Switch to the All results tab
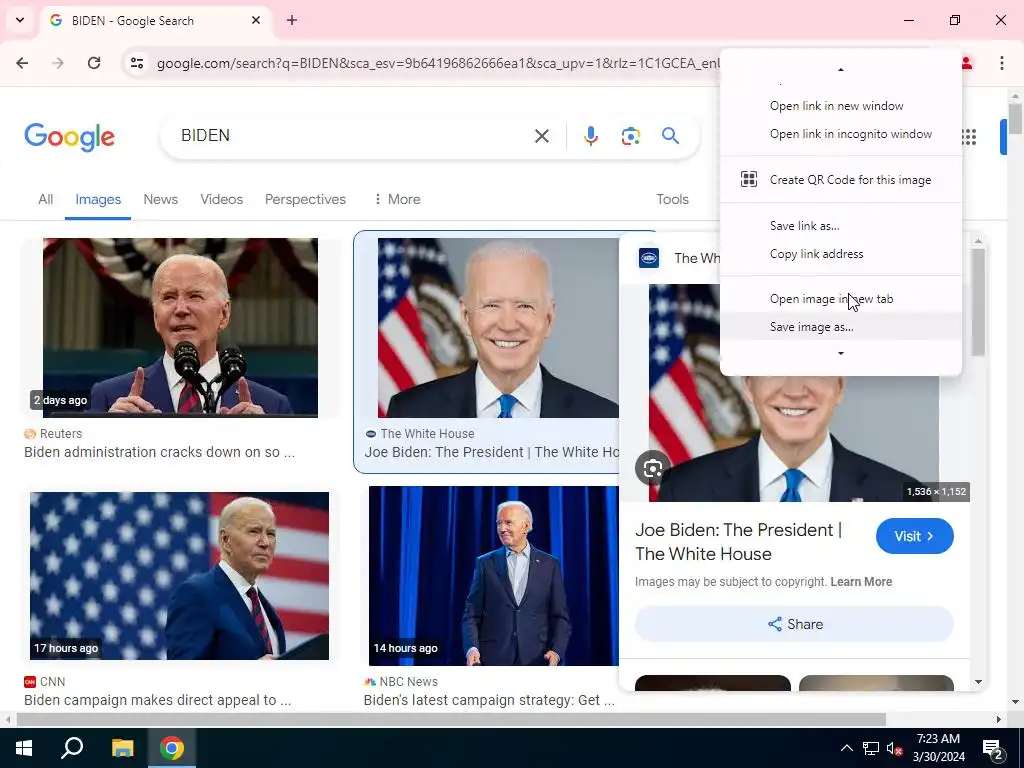The image size is (1024, 768). pyautogui.click(x=45, y=199)
